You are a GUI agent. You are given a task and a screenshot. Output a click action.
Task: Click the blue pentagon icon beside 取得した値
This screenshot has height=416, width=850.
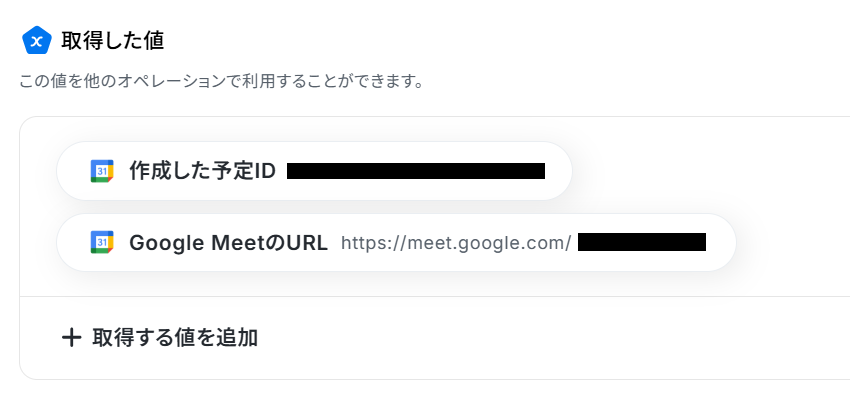point(36,41)
